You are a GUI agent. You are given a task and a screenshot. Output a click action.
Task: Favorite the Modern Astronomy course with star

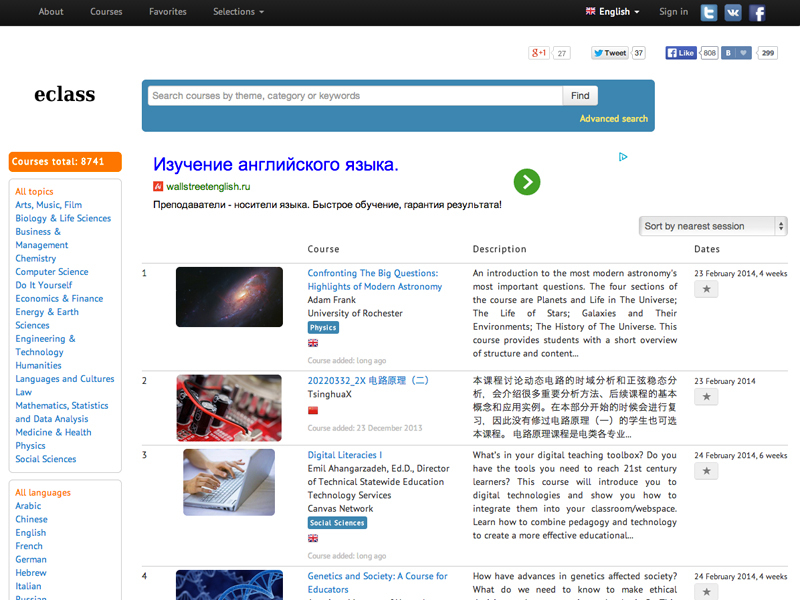pyautogui.click(x=706, y=289)
